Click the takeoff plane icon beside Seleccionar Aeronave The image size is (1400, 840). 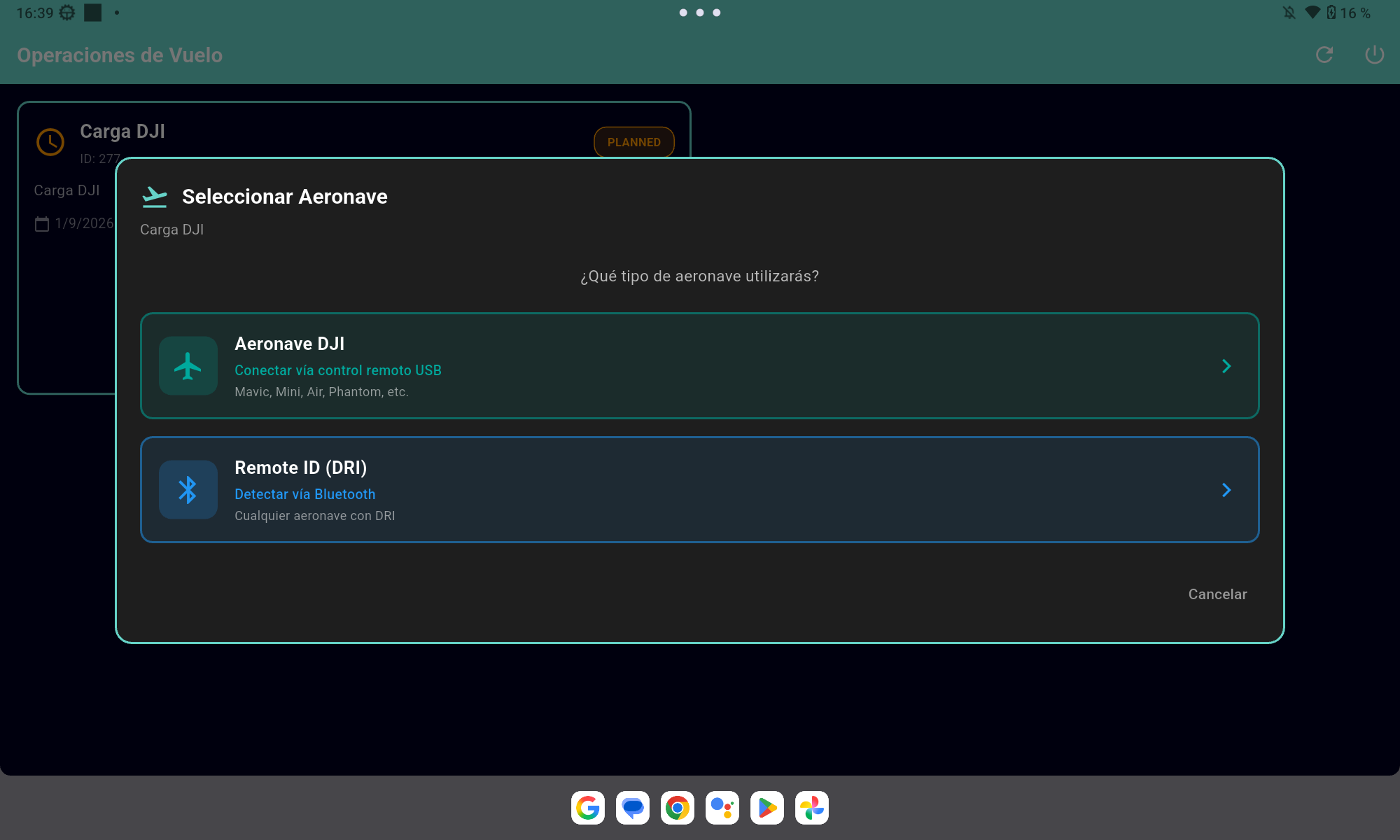(x=155, y=197)
